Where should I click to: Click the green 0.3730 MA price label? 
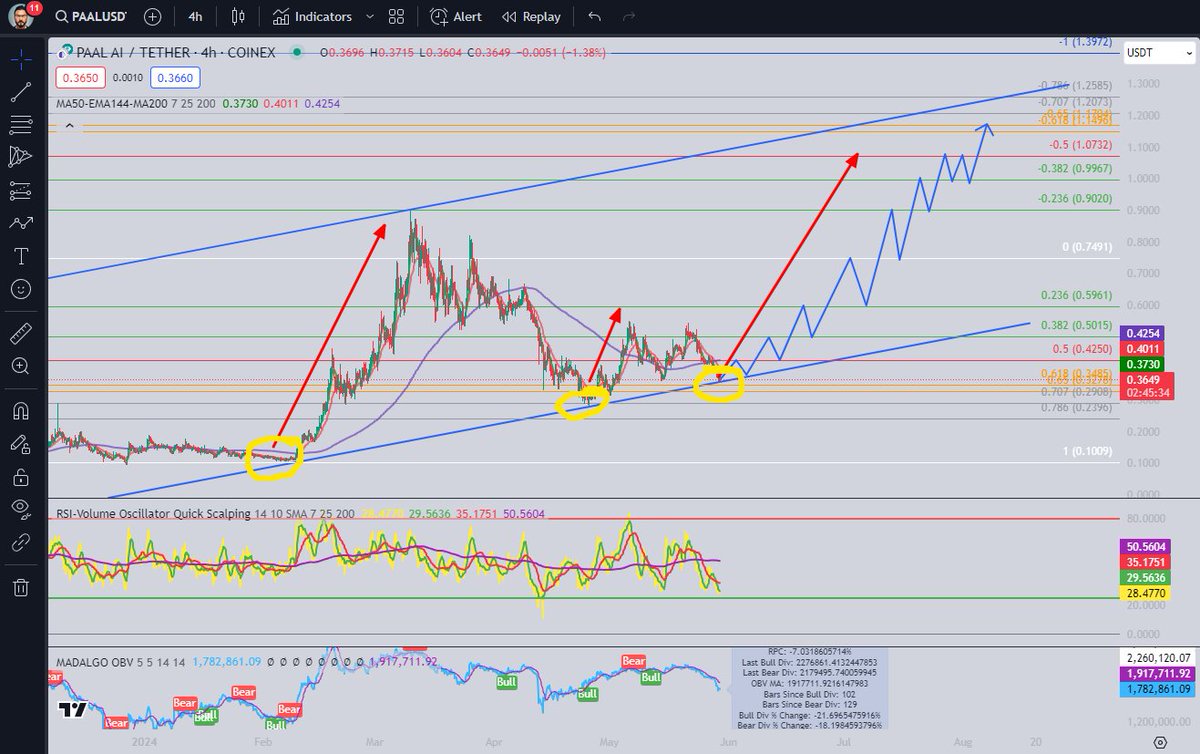coord(1141,366)
